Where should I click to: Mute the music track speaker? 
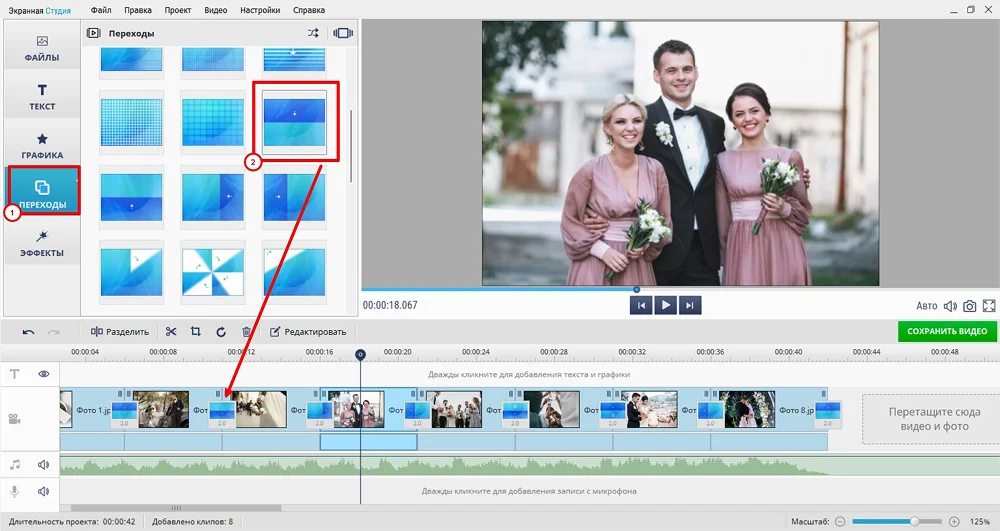[x=44, y=465]
